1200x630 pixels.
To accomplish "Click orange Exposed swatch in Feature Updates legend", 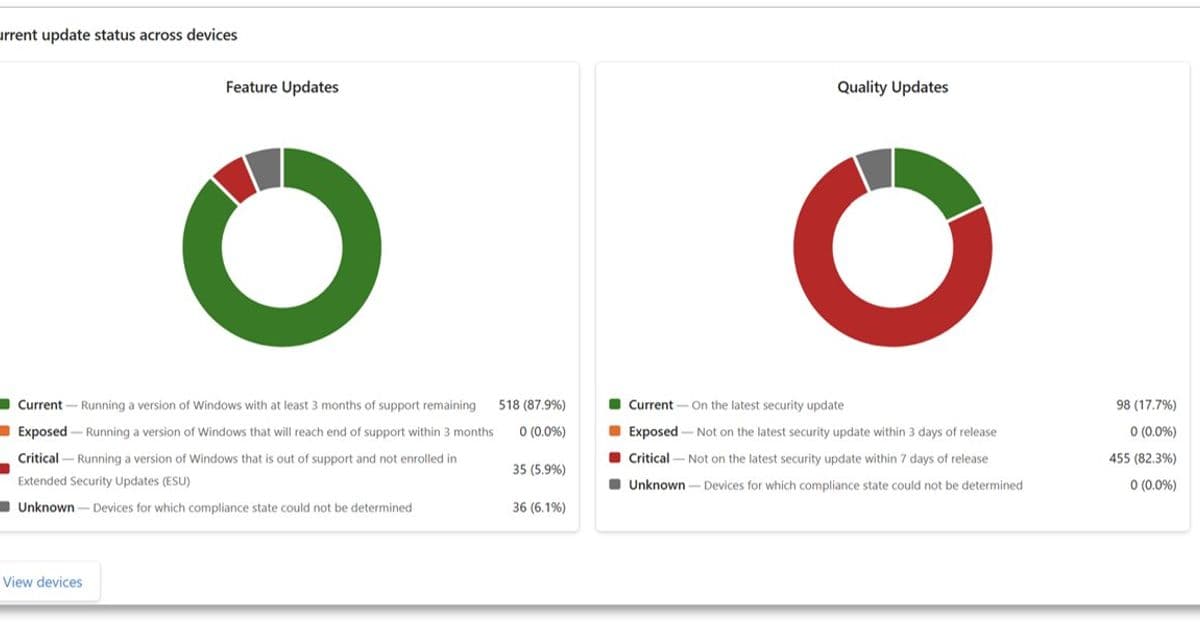I will click(5, 432).
